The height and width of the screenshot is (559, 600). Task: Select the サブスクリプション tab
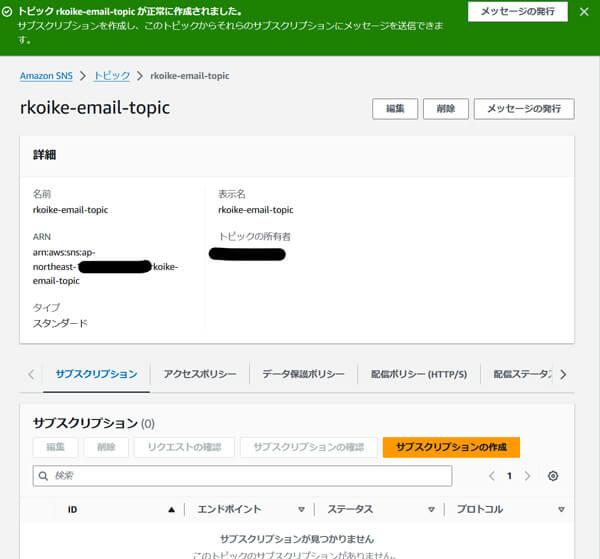[96, 374]
